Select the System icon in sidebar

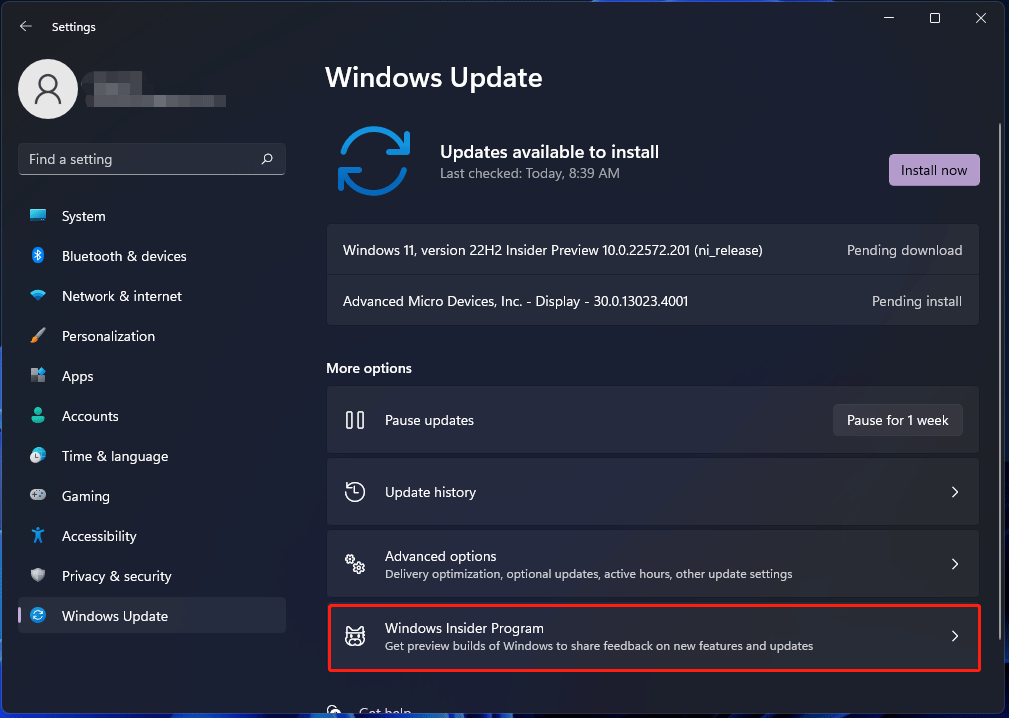[38, 216]
